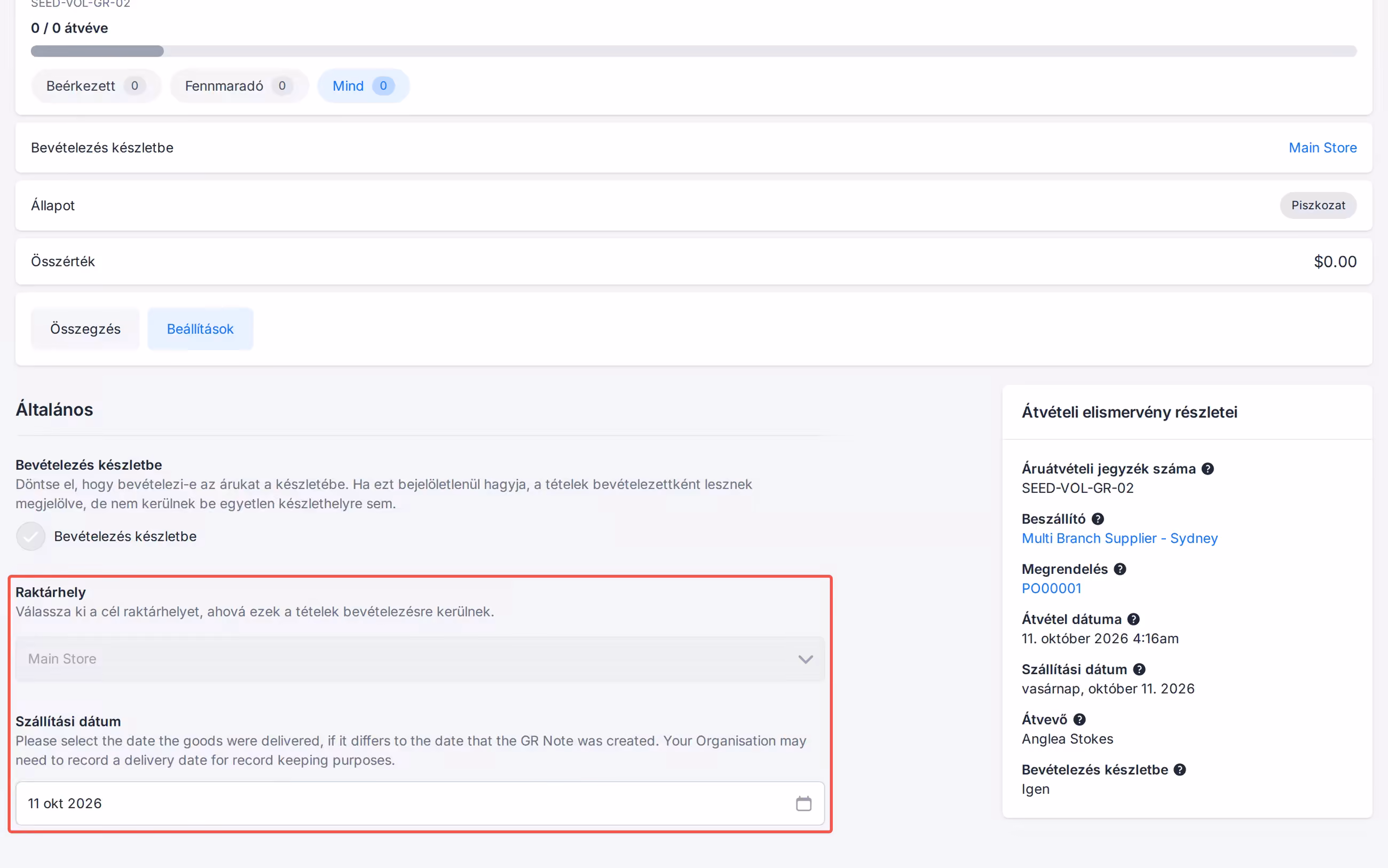Screen dimensions: 1388x868
Task: Click the vasárnap, október 11. 2026 value
Action: click(1108, 689)
